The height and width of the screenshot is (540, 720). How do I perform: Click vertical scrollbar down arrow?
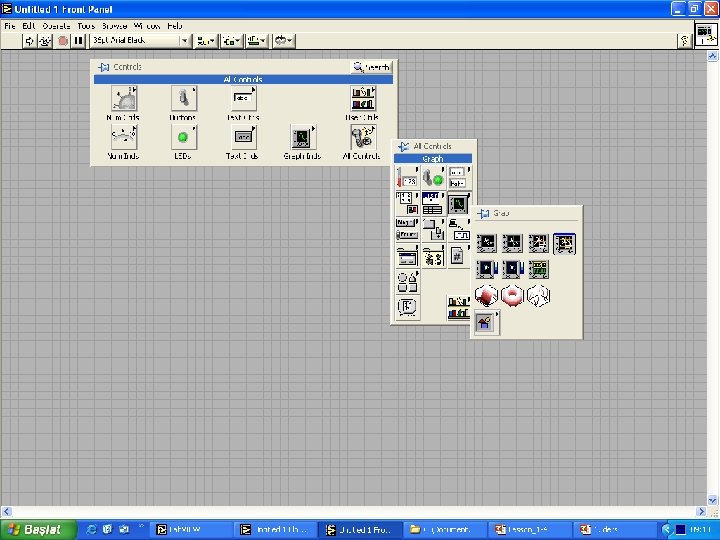coord(712,500)
